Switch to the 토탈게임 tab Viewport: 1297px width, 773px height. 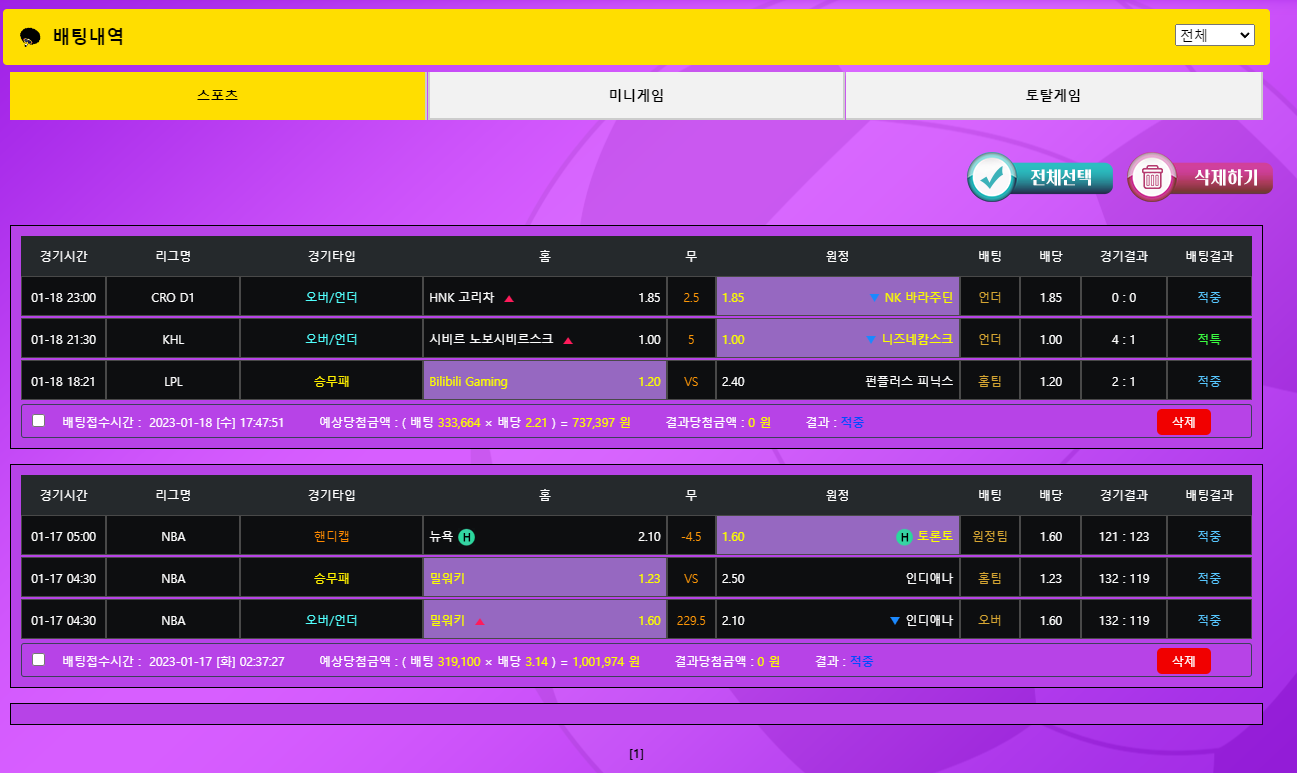(1053, 96)
